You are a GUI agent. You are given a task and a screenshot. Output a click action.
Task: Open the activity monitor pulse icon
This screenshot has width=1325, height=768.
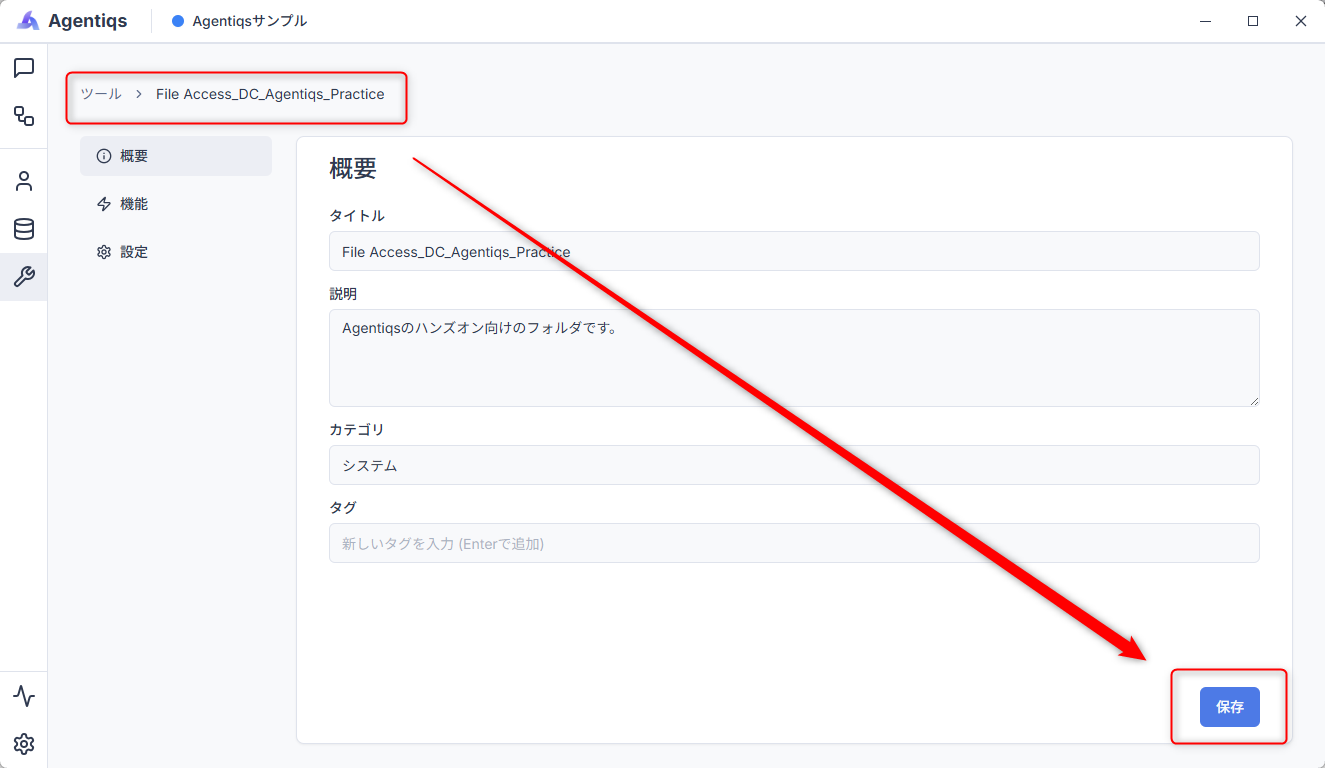click(x=24, y=696)
